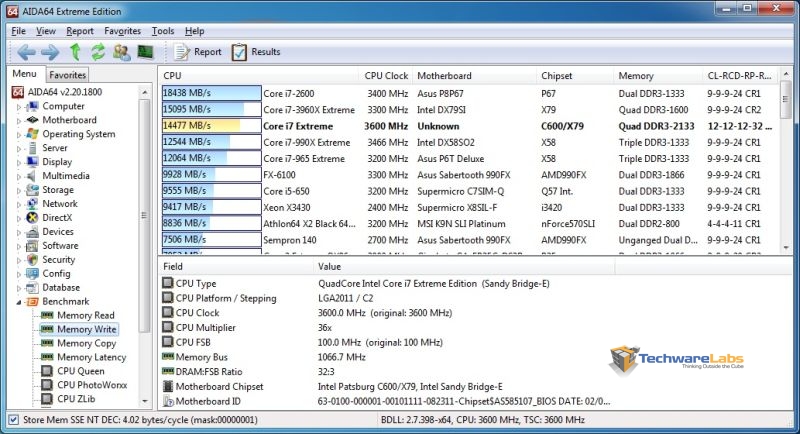The height and width of the screenshot is (434, 800).
Task: Open the Favorites menu
Action: tap(122, 31)
